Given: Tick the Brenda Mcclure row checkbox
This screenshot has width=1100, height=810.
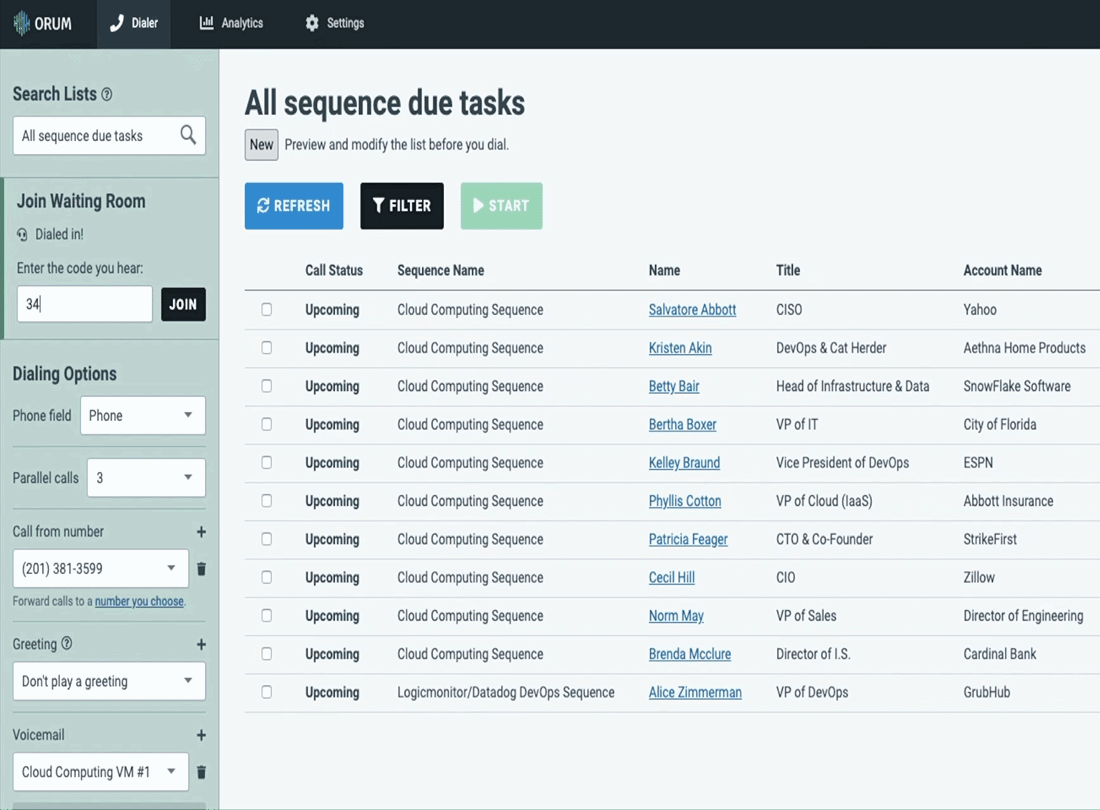Looking at the screenshot, I should [x=267, y=654].
